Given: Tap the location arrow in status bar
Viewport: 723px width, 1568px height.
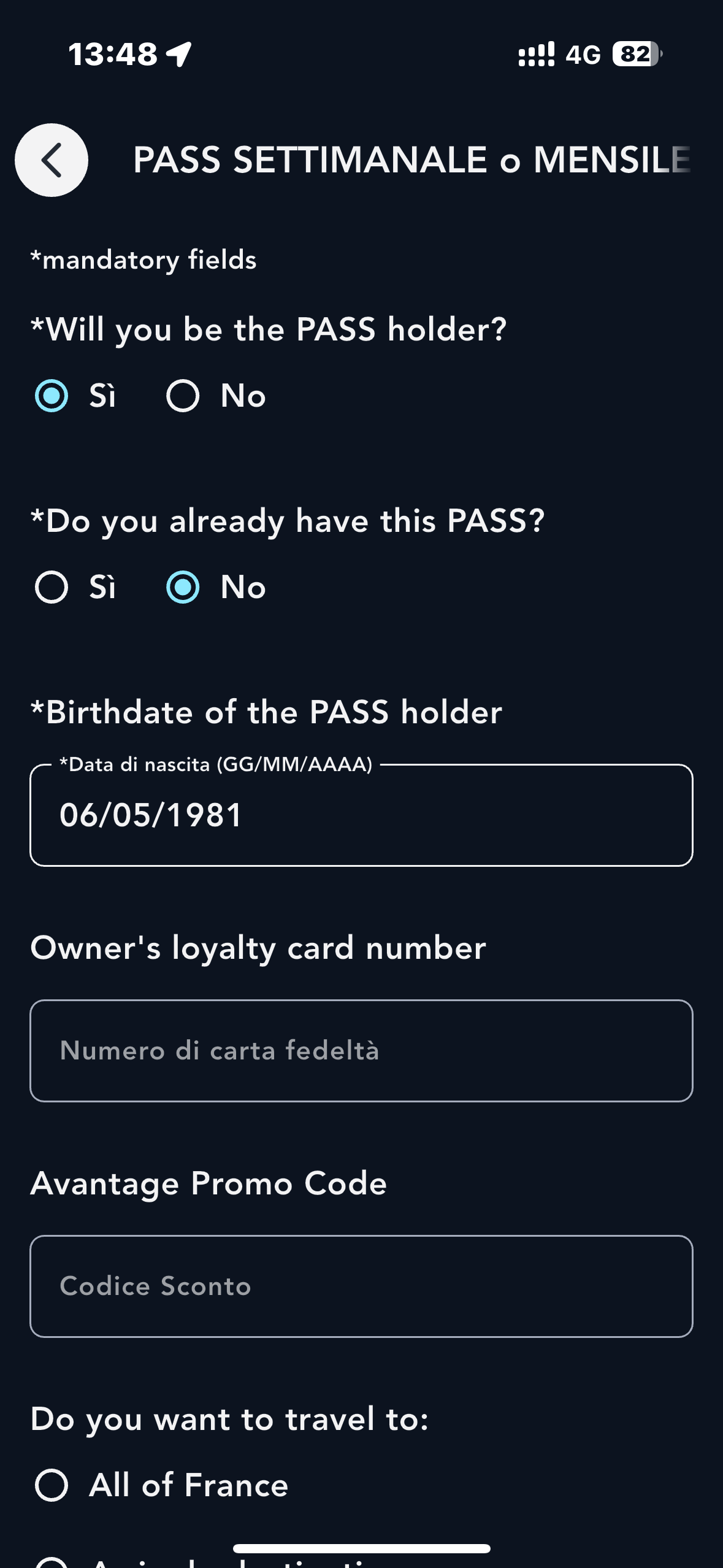Looking at the screenshot, I should (180, 54).
